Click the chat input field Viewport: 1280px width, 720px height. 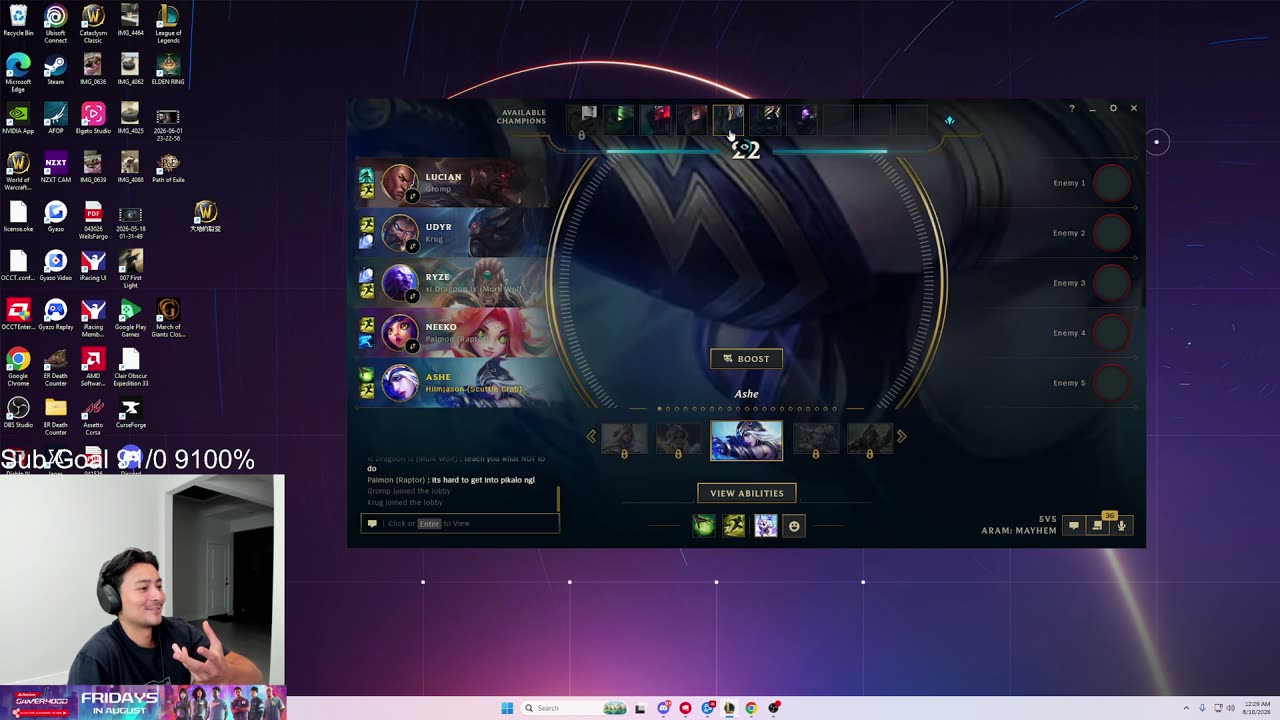(x=460, y=523)
